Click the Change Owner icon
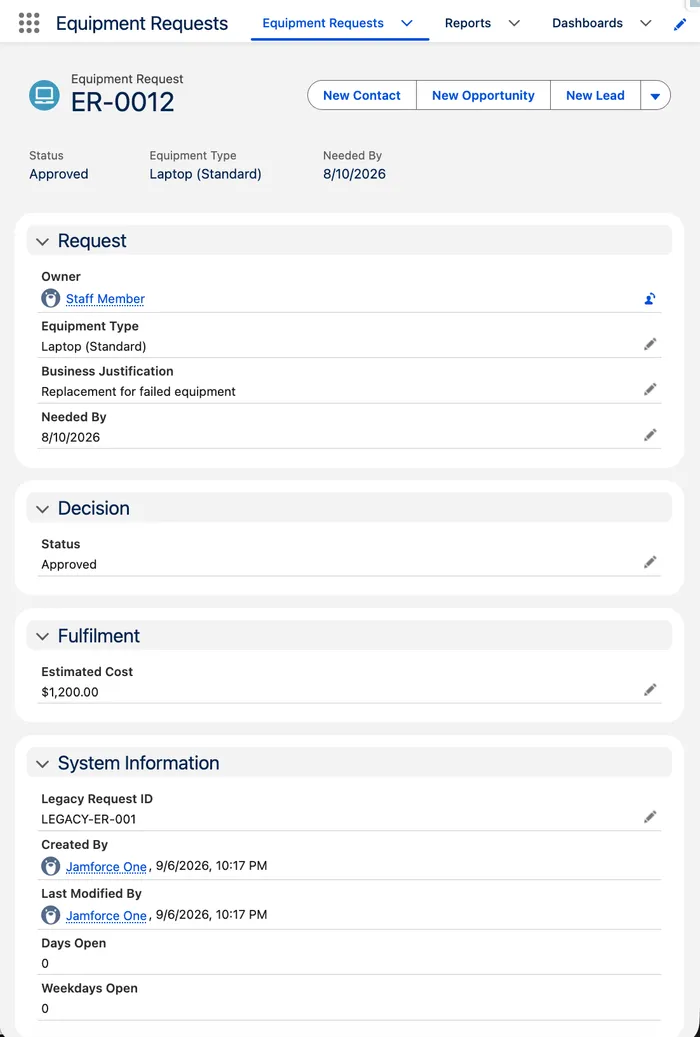The height and width of the screenshot is (1037, 700). click(x=650, y=299)
